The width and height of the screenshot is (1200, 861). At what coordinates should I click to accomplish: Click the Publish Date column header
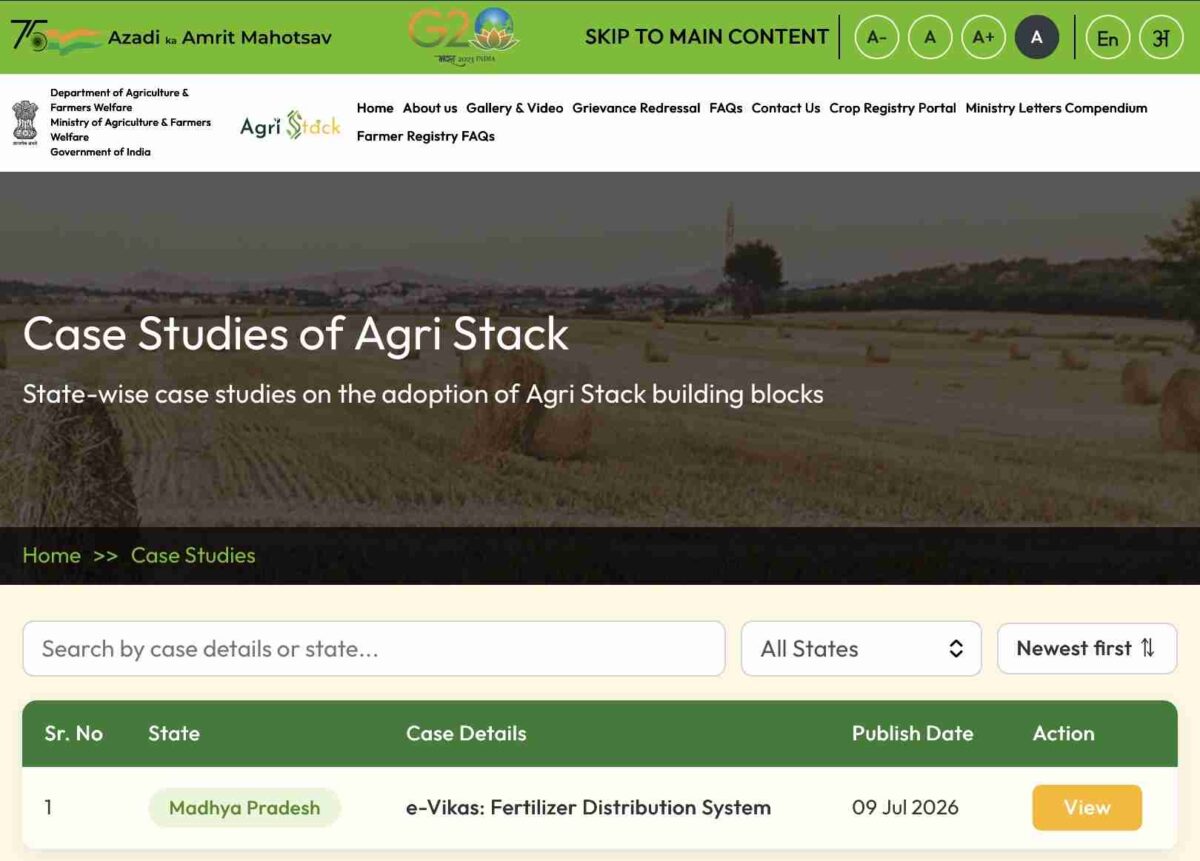912,733
